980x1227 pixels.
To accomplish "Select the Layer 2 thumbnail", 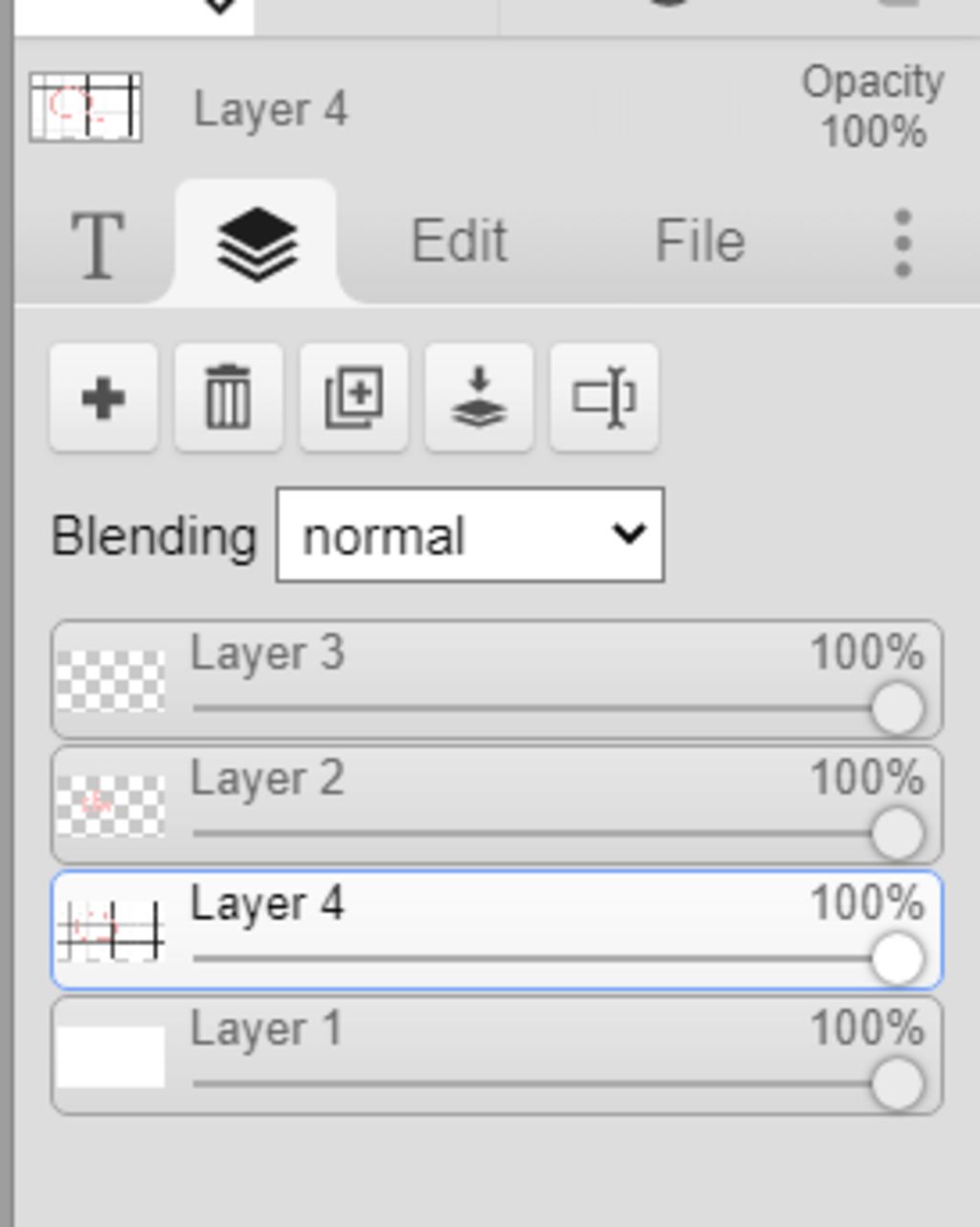I will 110,805.
